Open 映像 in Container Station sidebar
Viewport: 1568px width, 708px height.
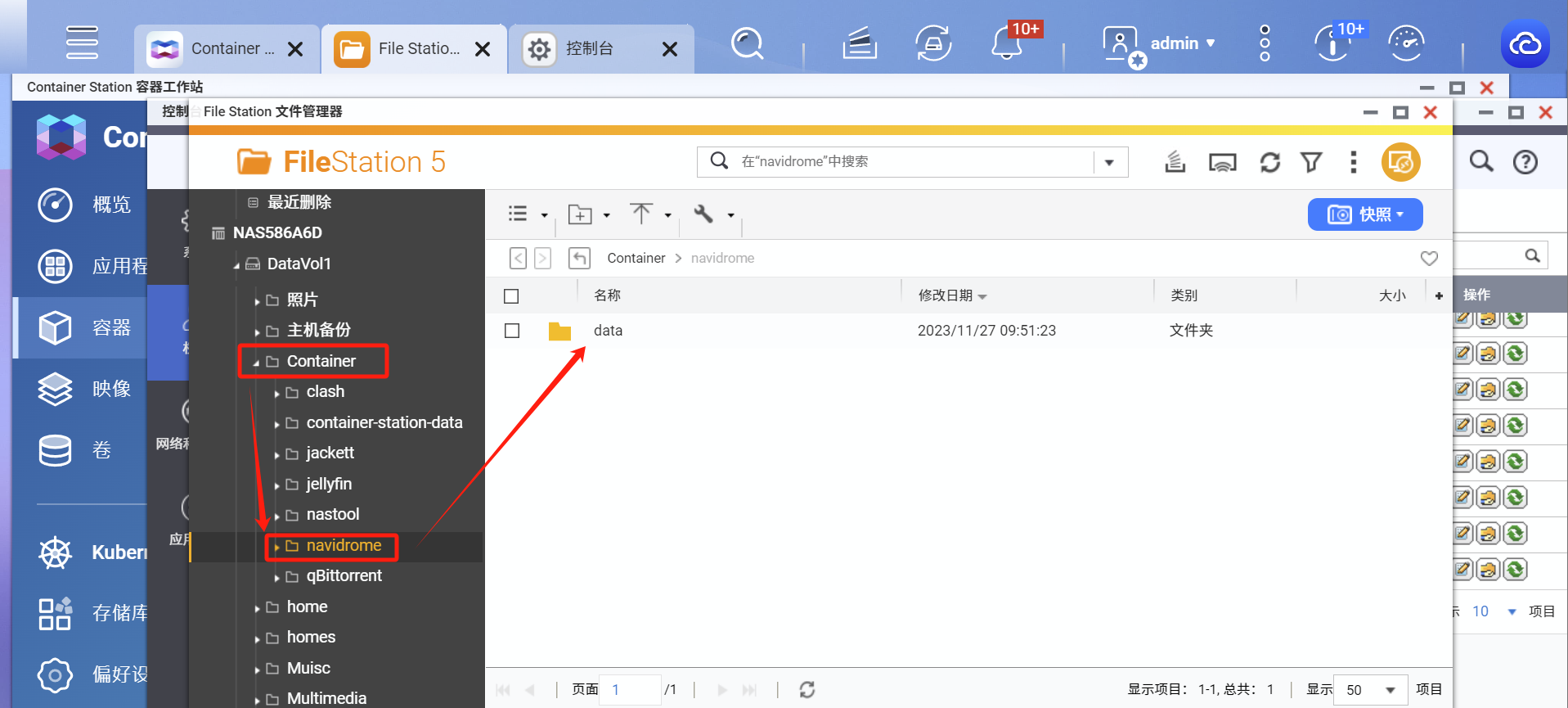85,389
